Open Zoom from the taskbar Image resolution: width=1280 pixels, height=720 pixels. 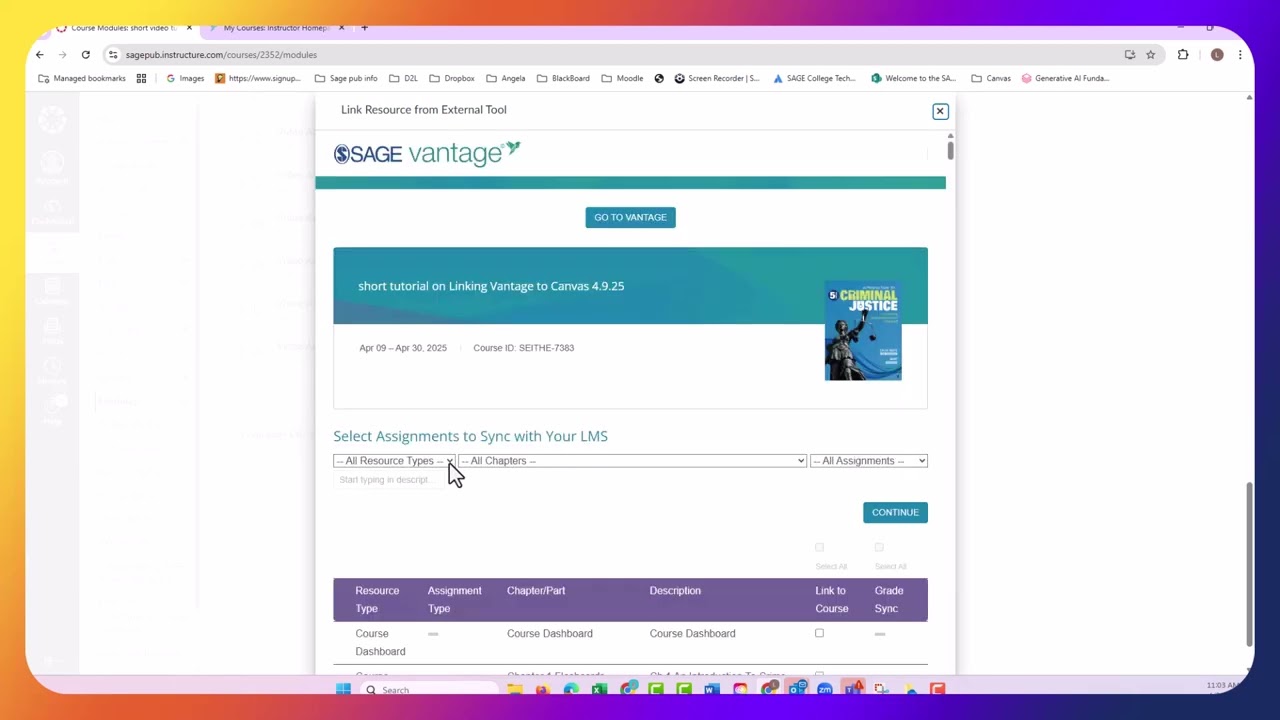825,690
